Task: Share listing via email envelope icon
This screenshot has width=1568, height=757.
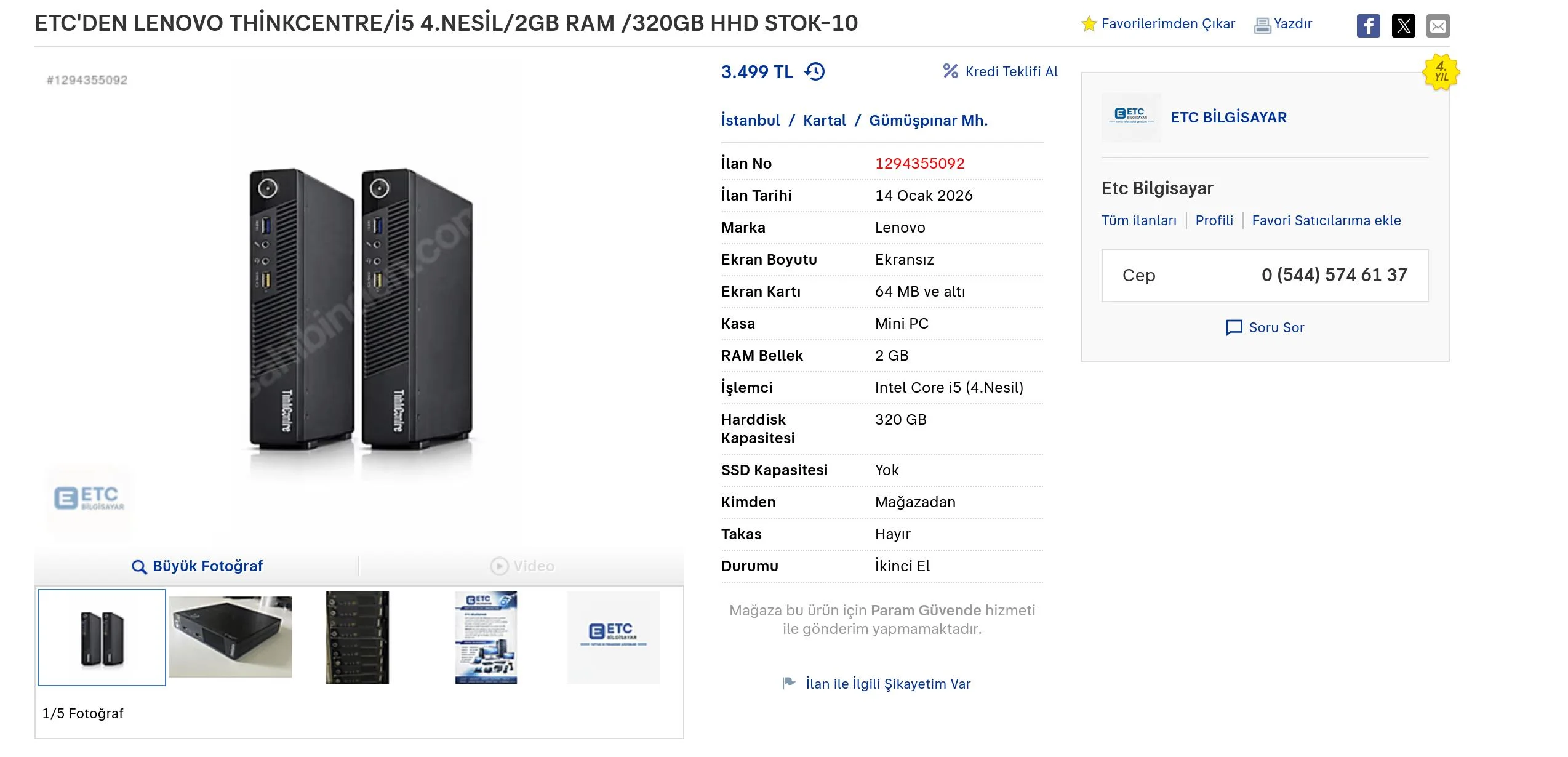Action: point(1438,26)
